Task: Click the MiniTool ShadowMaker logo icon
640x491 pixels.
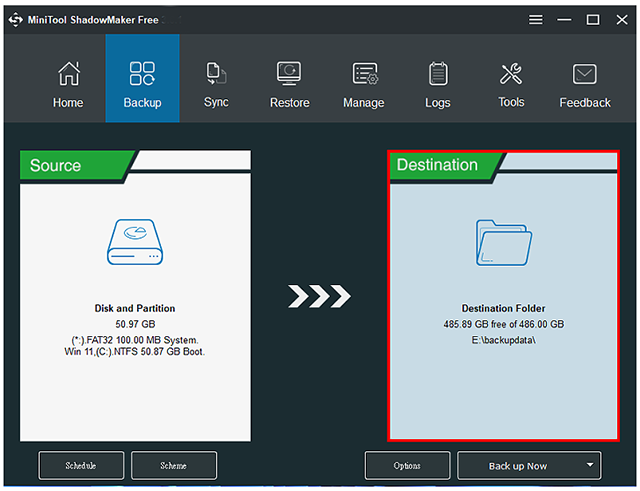Action: pyautogui.click(x=16, y=19)
